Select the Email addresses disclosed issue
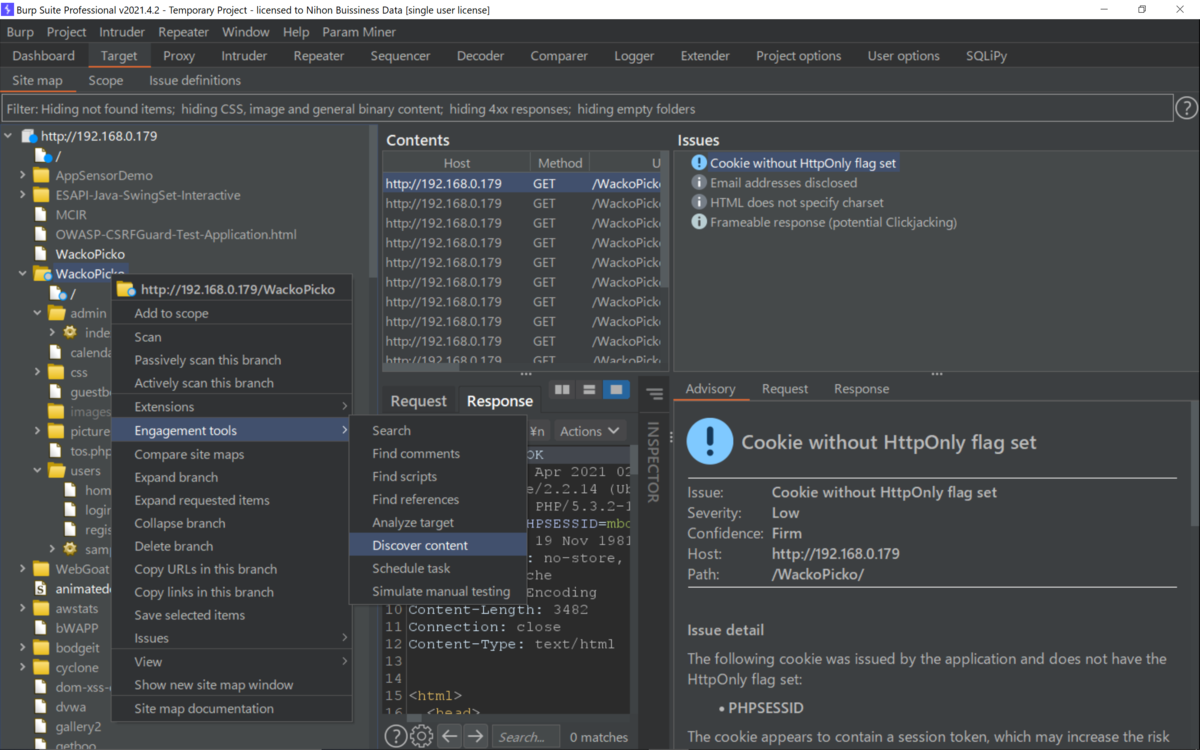Screen dimensions: 1200x750 pos(783,183)
